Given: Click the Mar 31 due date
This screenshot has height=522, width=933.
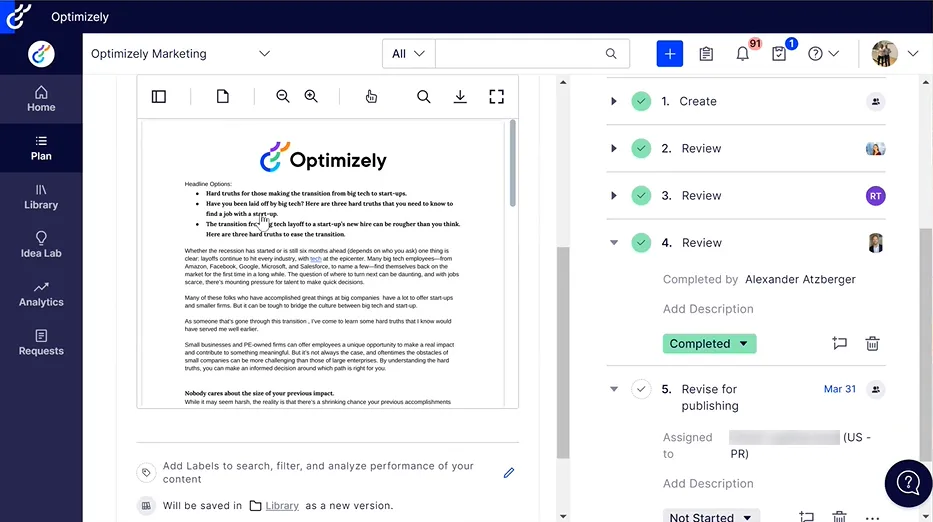Looking at the screenshot, I should [840, 389].
